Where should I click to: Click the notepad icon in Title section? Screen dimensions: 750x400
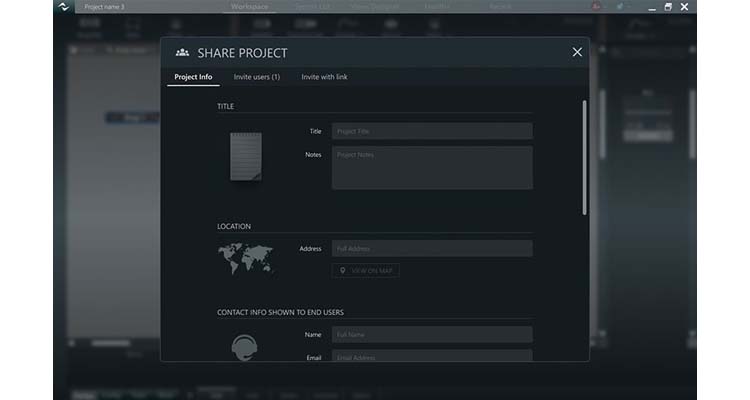tap(246, 156)
